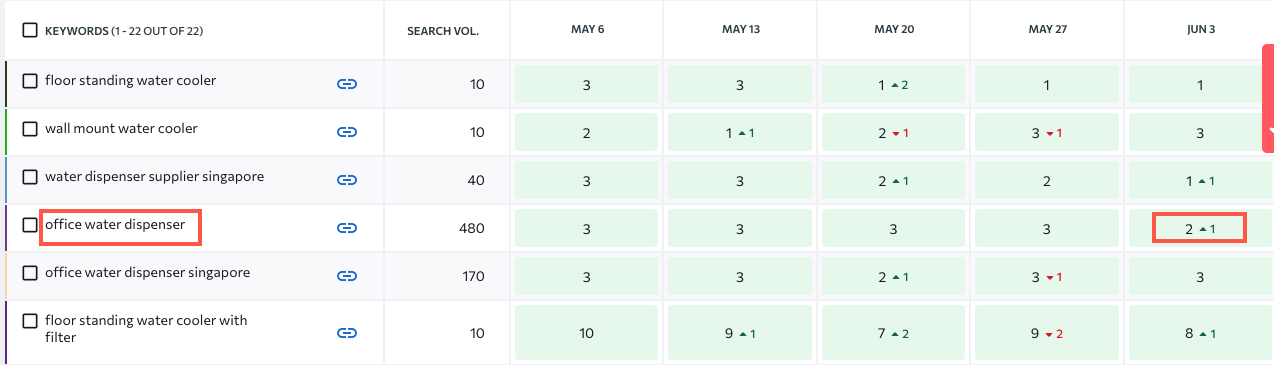
Task: Open link icon for office water dispenser
Action: 347,228
